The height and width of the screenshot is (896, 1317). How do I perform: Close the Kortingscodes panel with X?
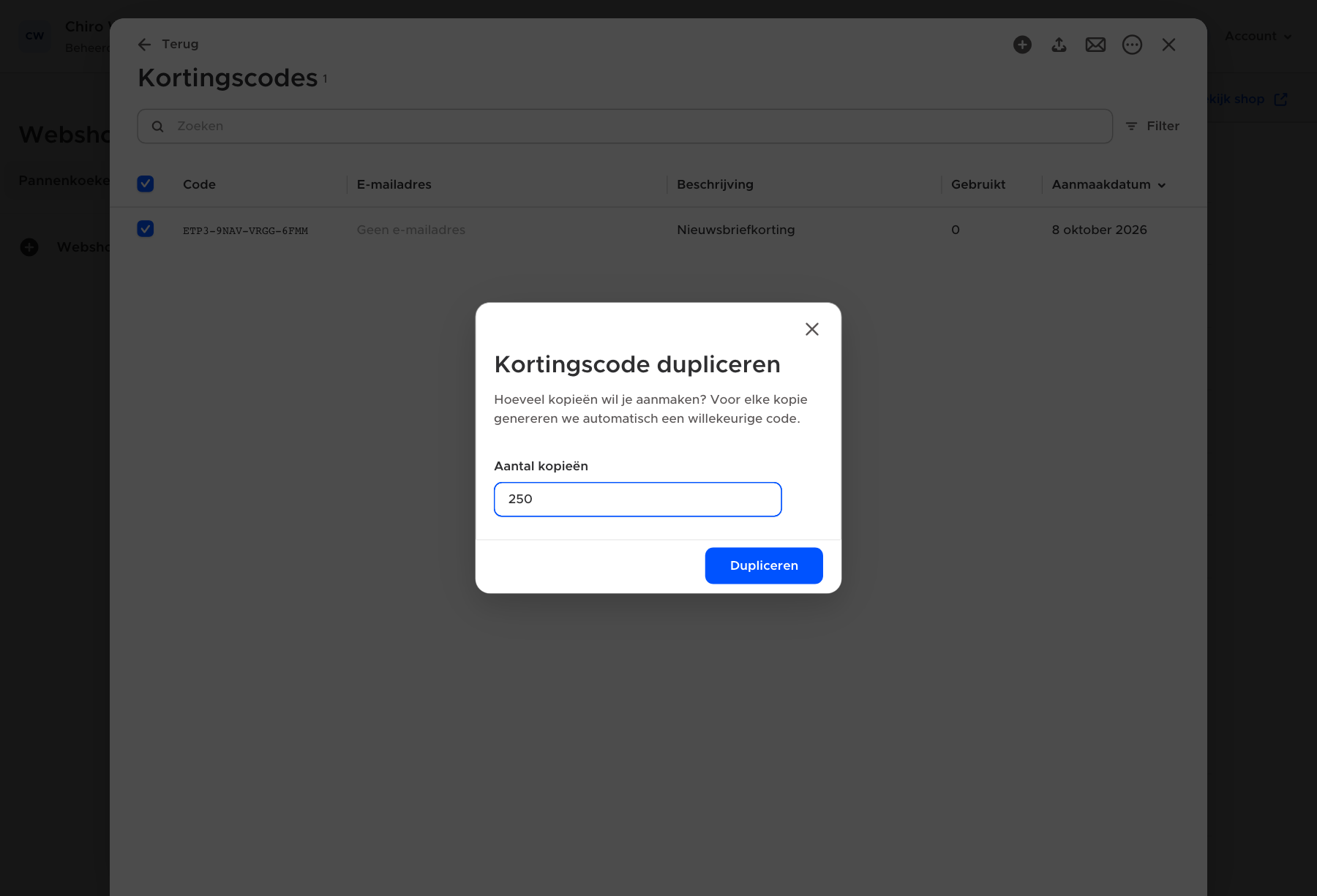1168,45
